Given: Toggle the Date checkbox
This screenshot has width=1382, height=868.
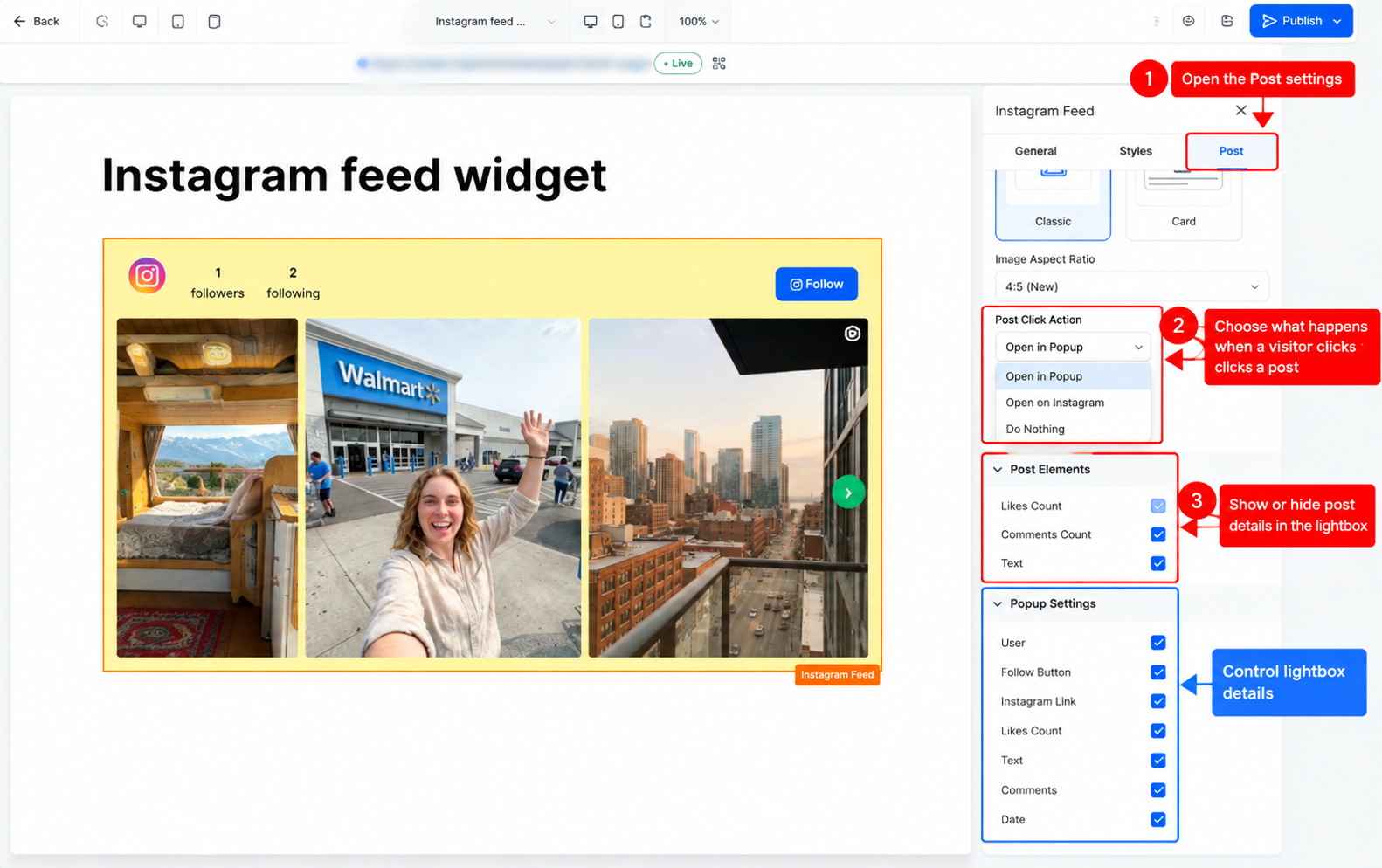Looking at the screenshot, I should (1157, 820).
